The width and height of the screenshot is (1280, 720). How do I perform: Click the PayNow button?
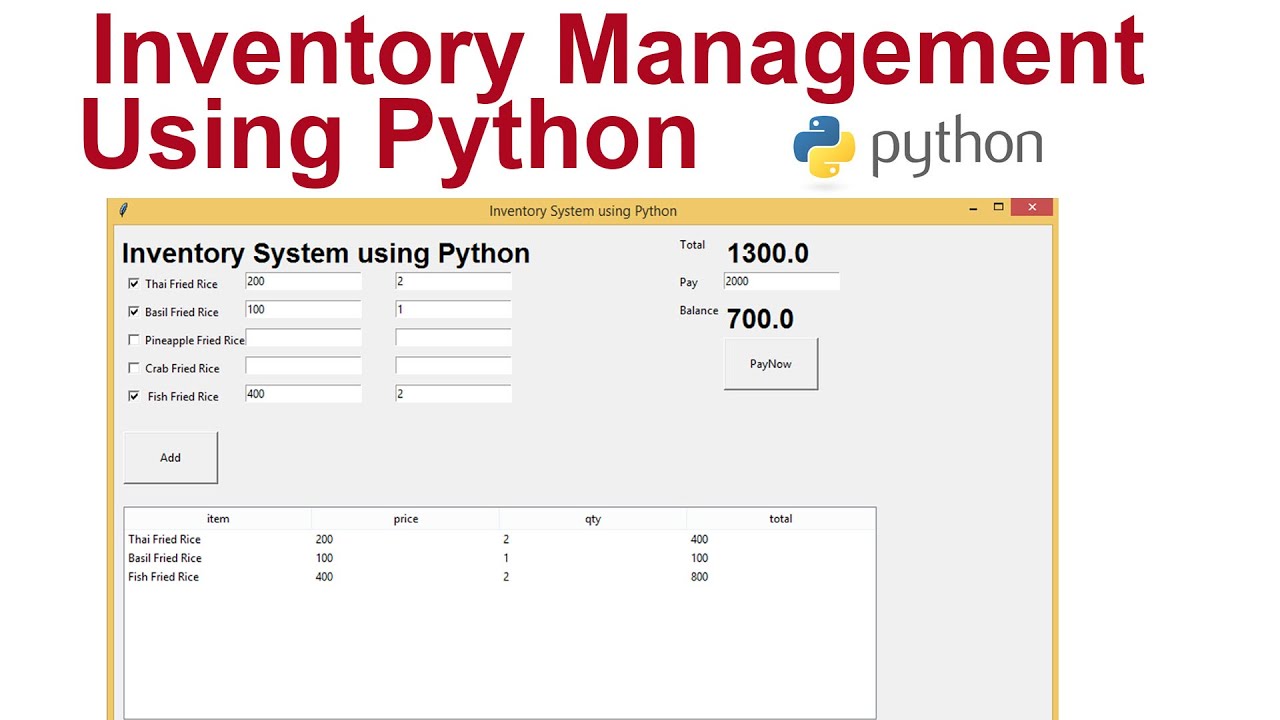(x=771, y=364)
